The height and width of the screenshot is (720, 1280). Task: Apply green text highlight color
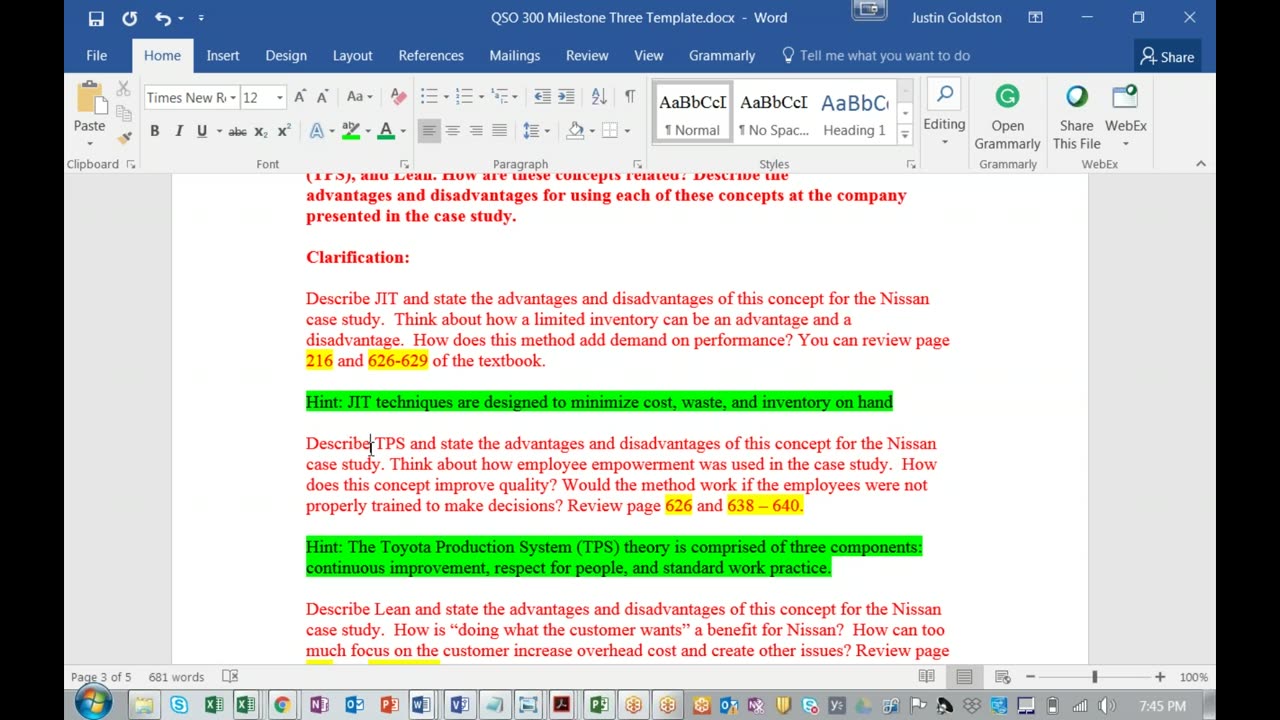351,131
